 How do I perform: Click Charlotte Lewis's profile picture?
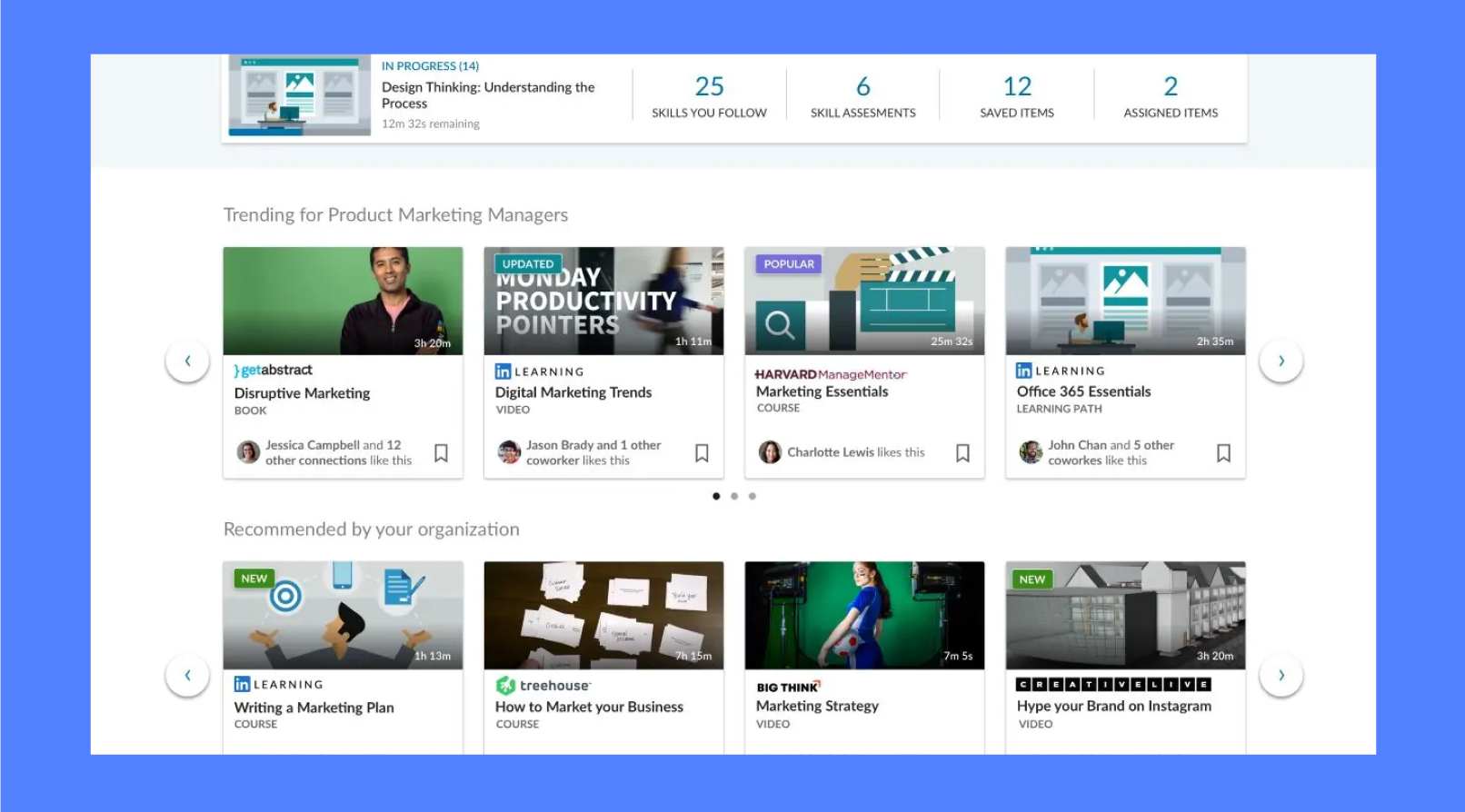[770, 452]
